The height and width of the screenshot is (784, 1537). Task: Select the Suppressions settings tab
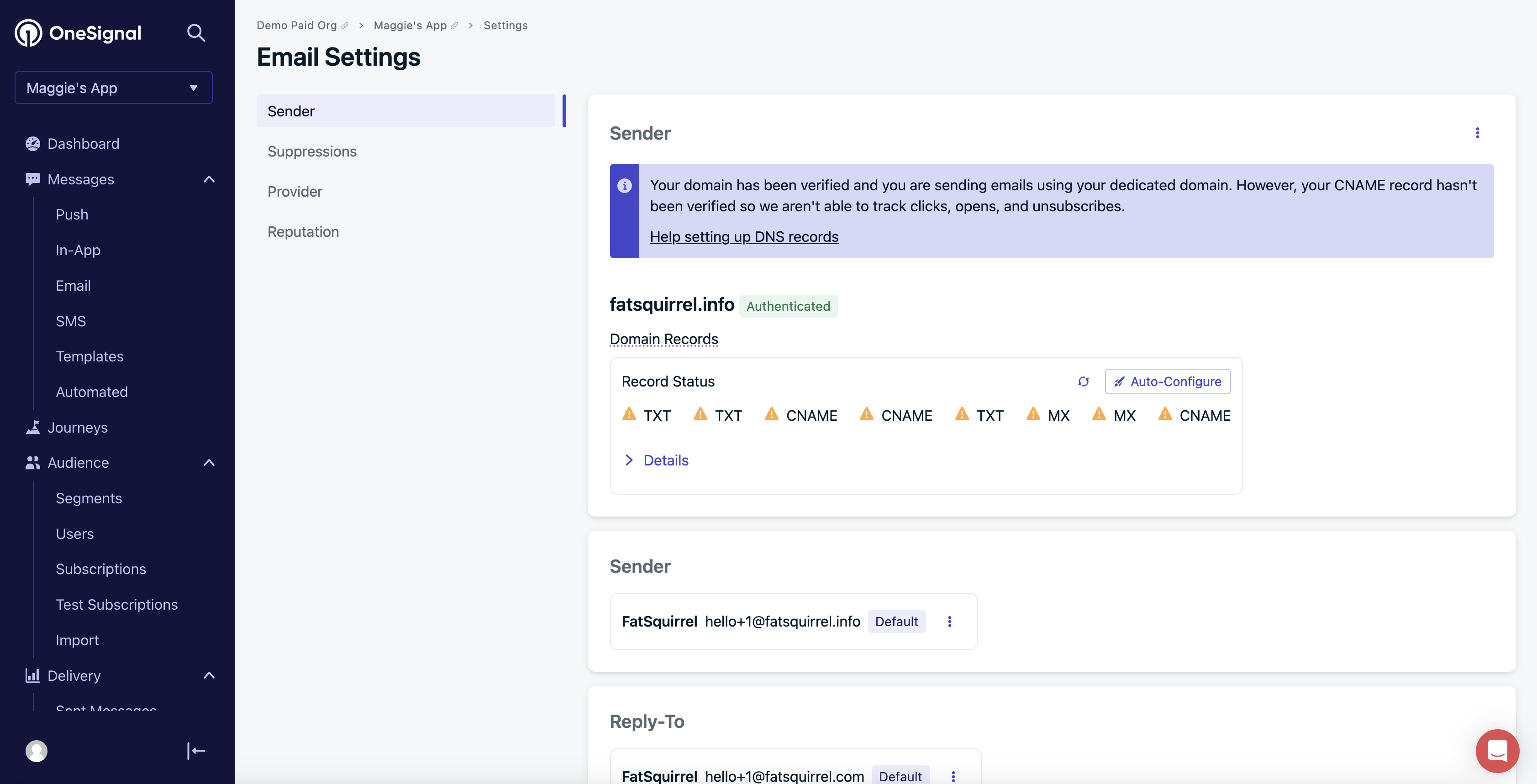312,151
